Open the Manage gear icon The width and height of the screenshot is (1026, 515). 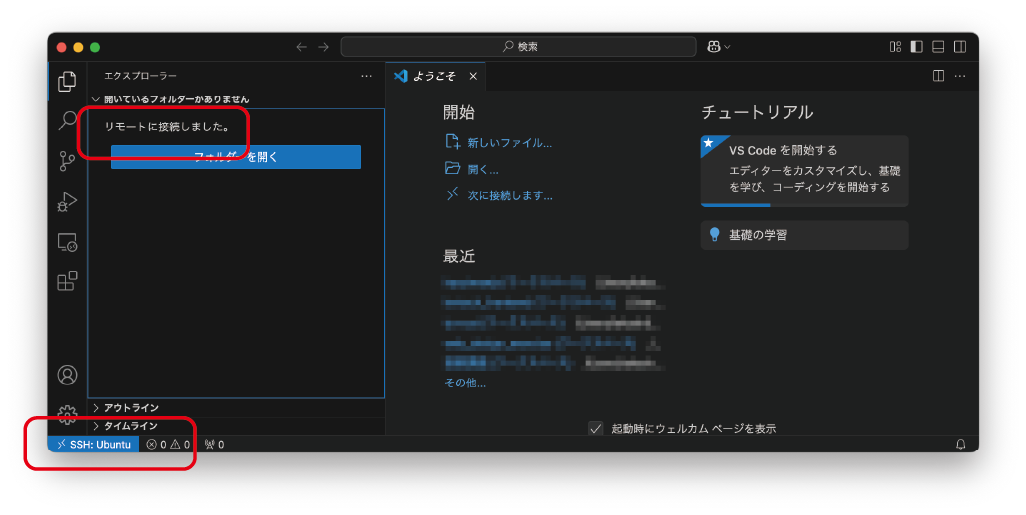[67, 414]
